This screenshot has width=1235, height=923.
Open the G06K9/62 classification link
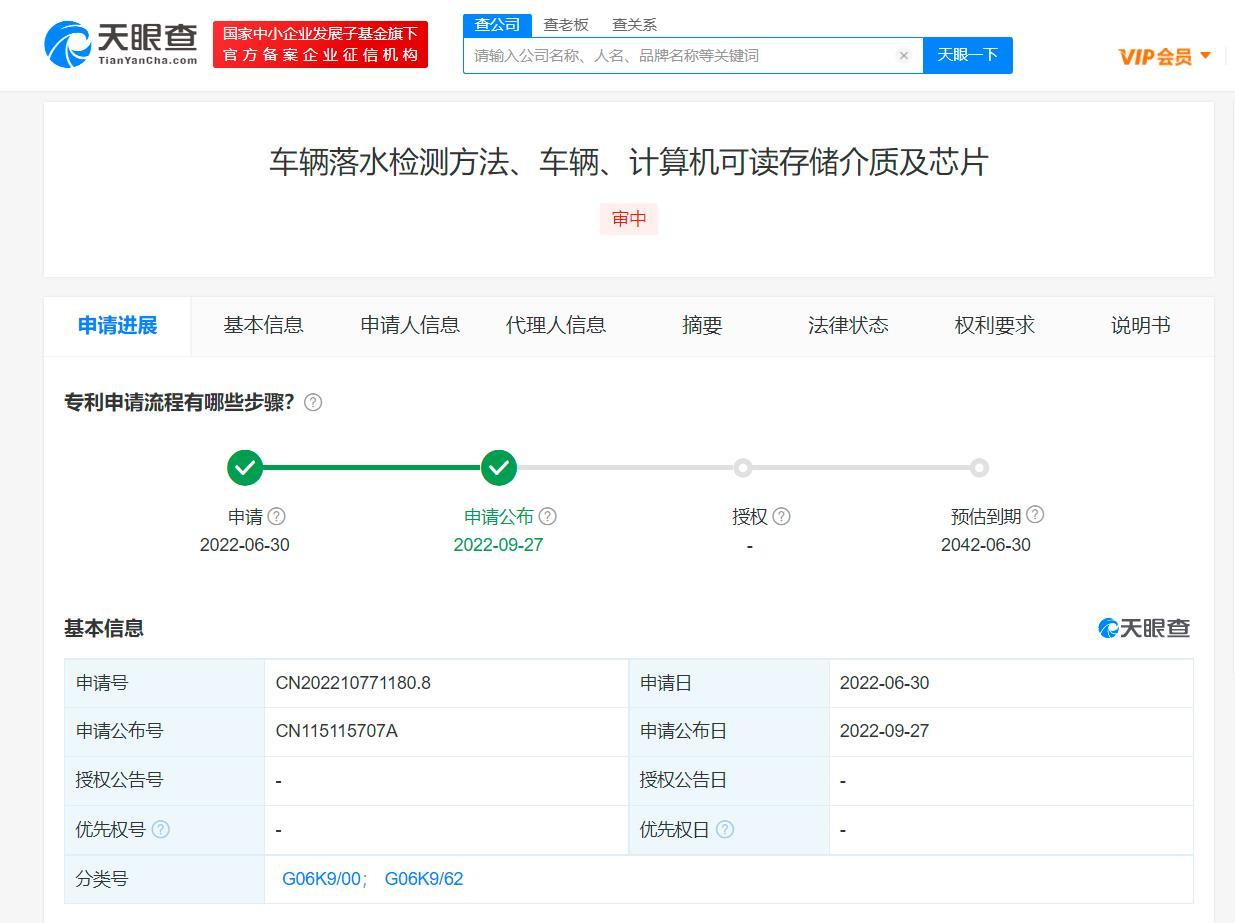tap(424, 879)
